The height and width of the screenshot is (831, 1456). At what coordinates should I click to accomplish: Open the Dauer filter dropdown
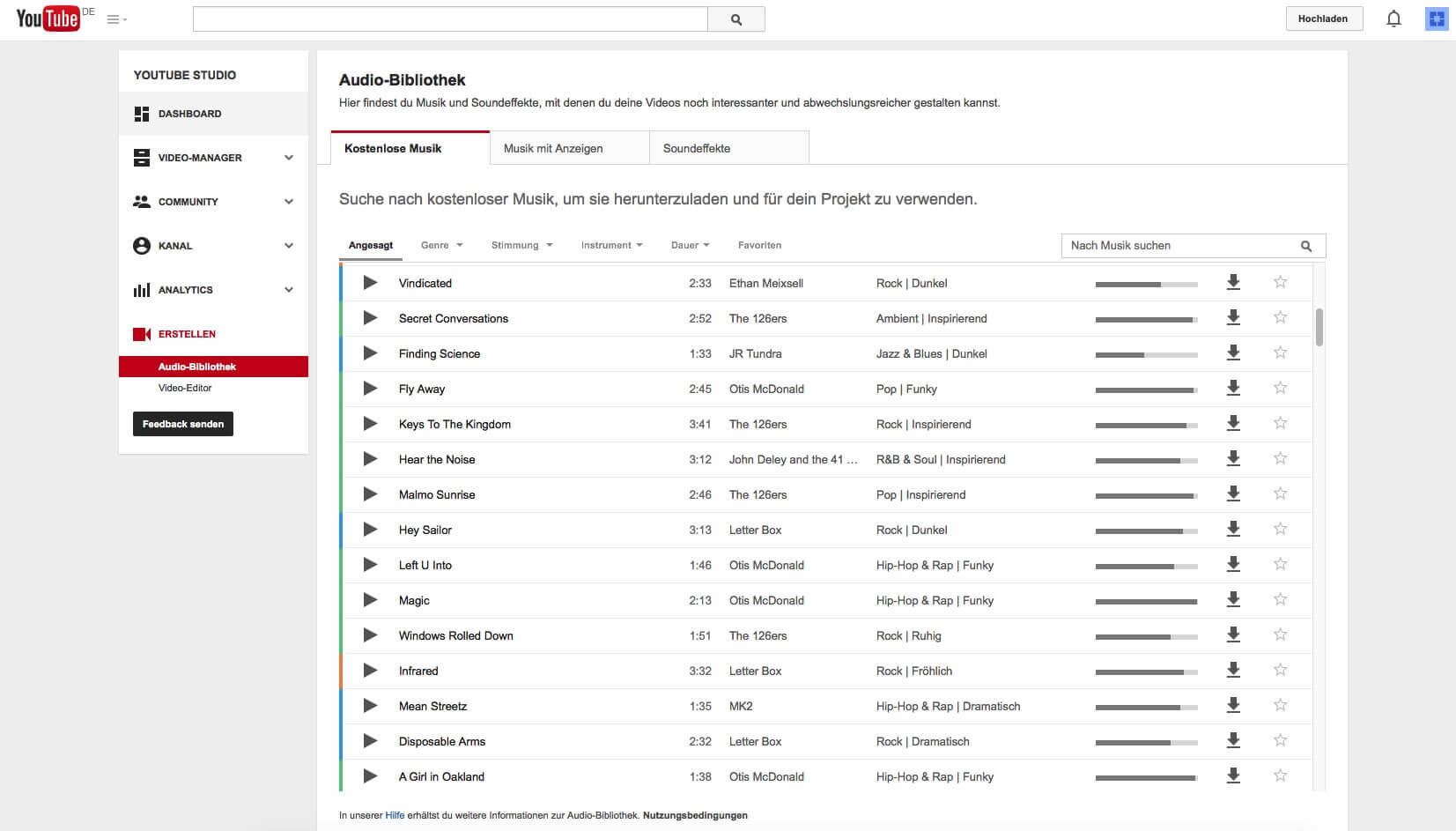pos(690,245)
